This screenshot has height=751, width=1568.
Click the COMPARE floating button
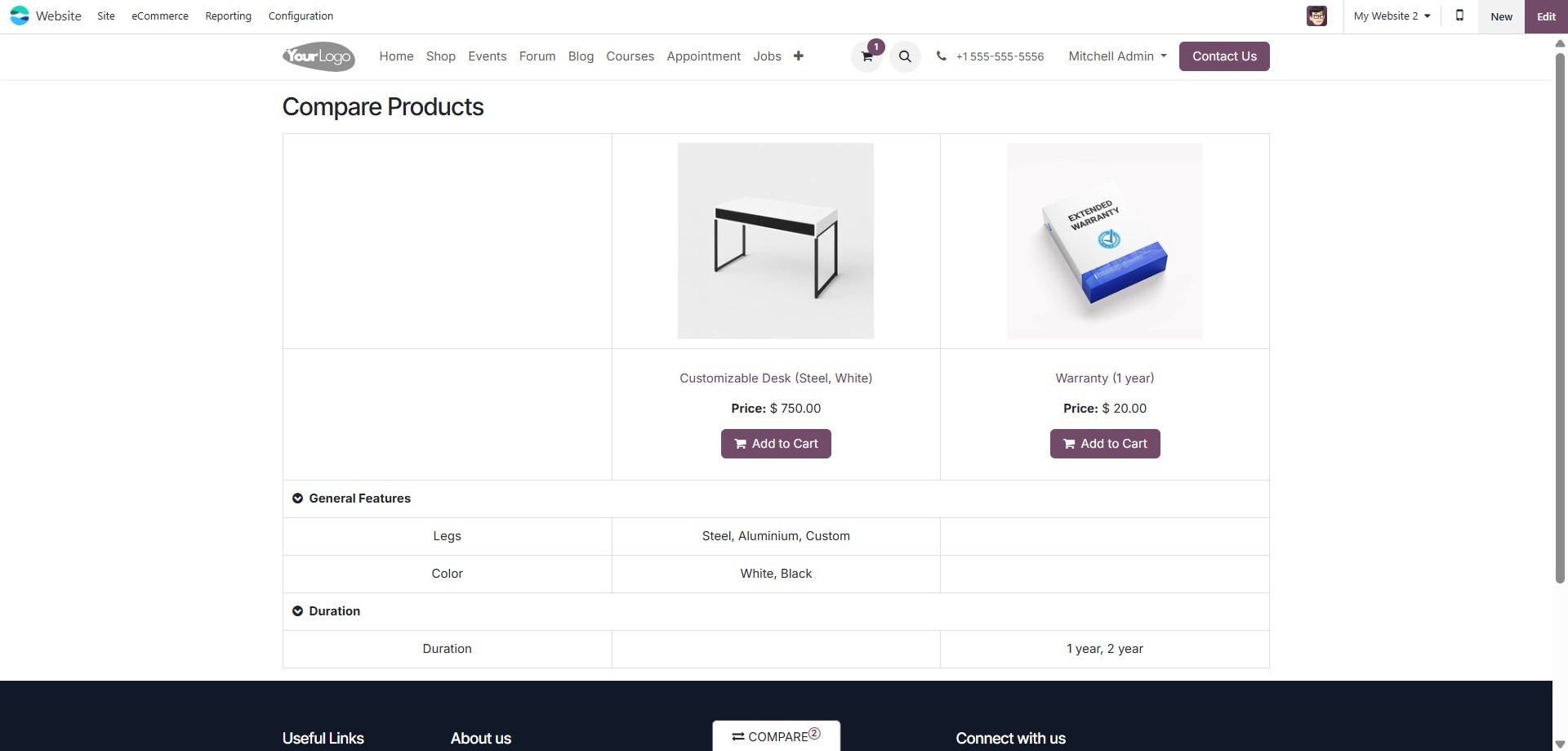pyautogui.click(x=776, y=736)
